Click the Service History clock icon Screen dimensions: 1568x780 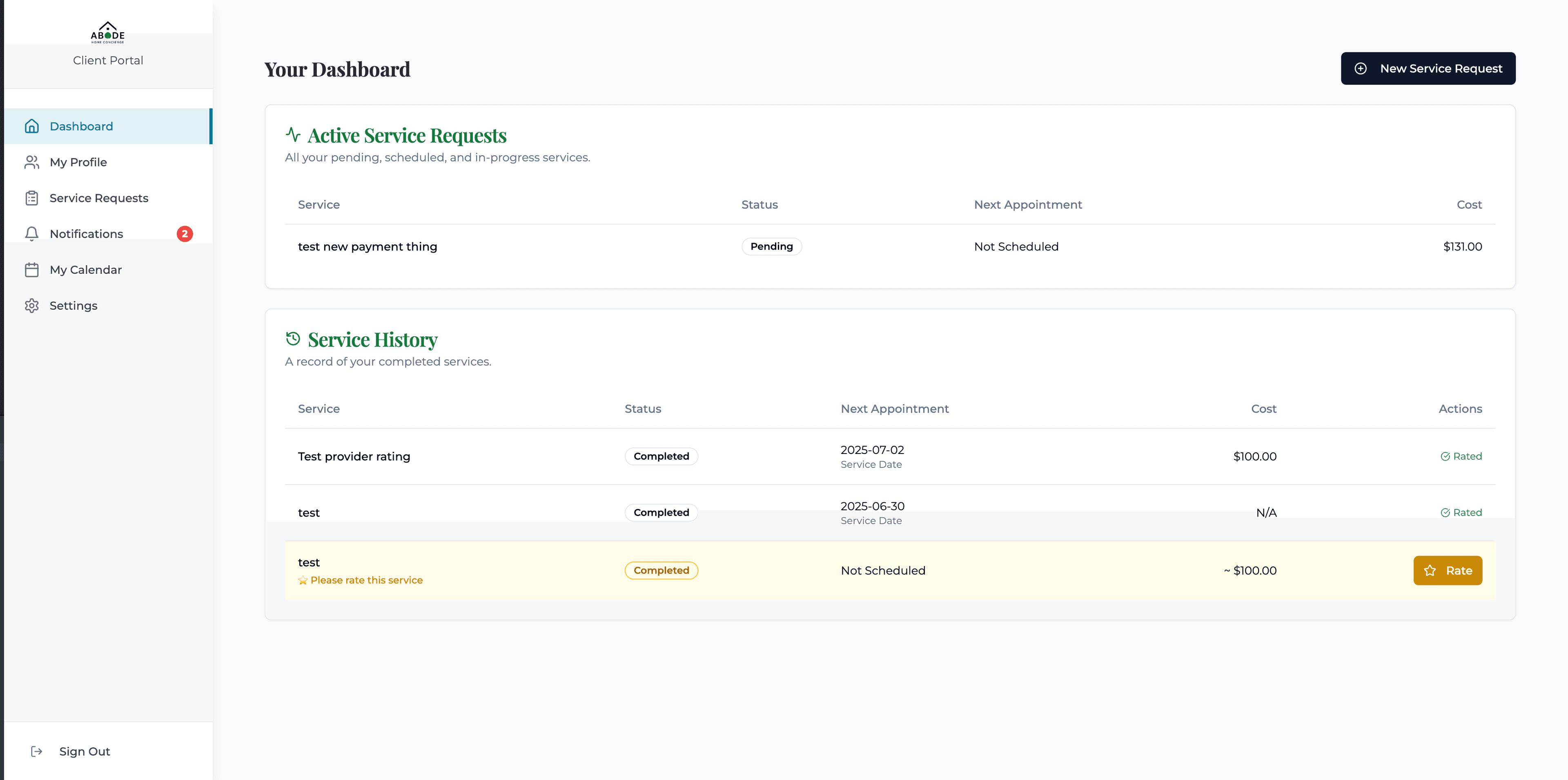(294, 338)
